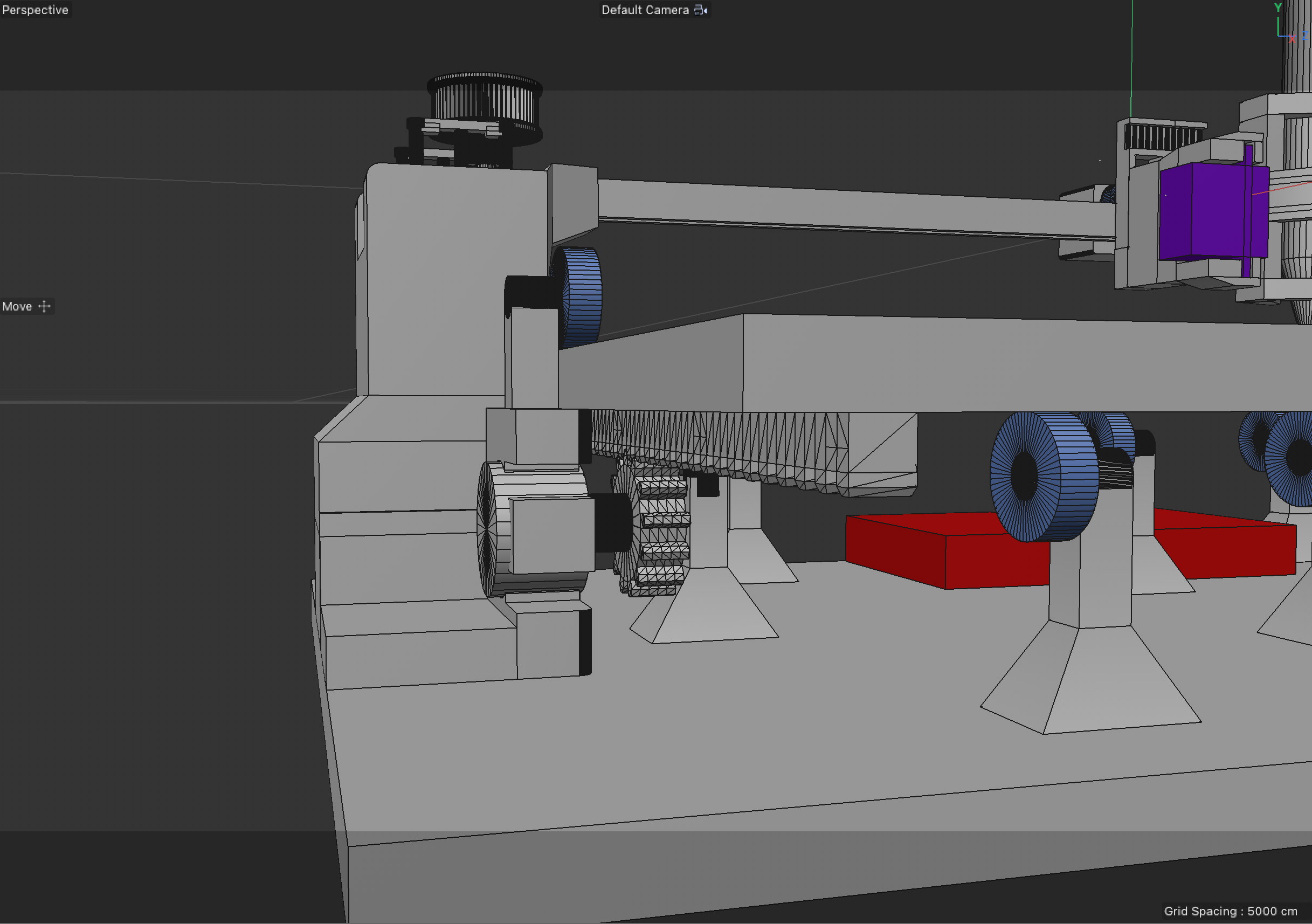Click the camera icon beside Default Camera
The width and height of the screenshot is (1312, 924).
[701, 10]
